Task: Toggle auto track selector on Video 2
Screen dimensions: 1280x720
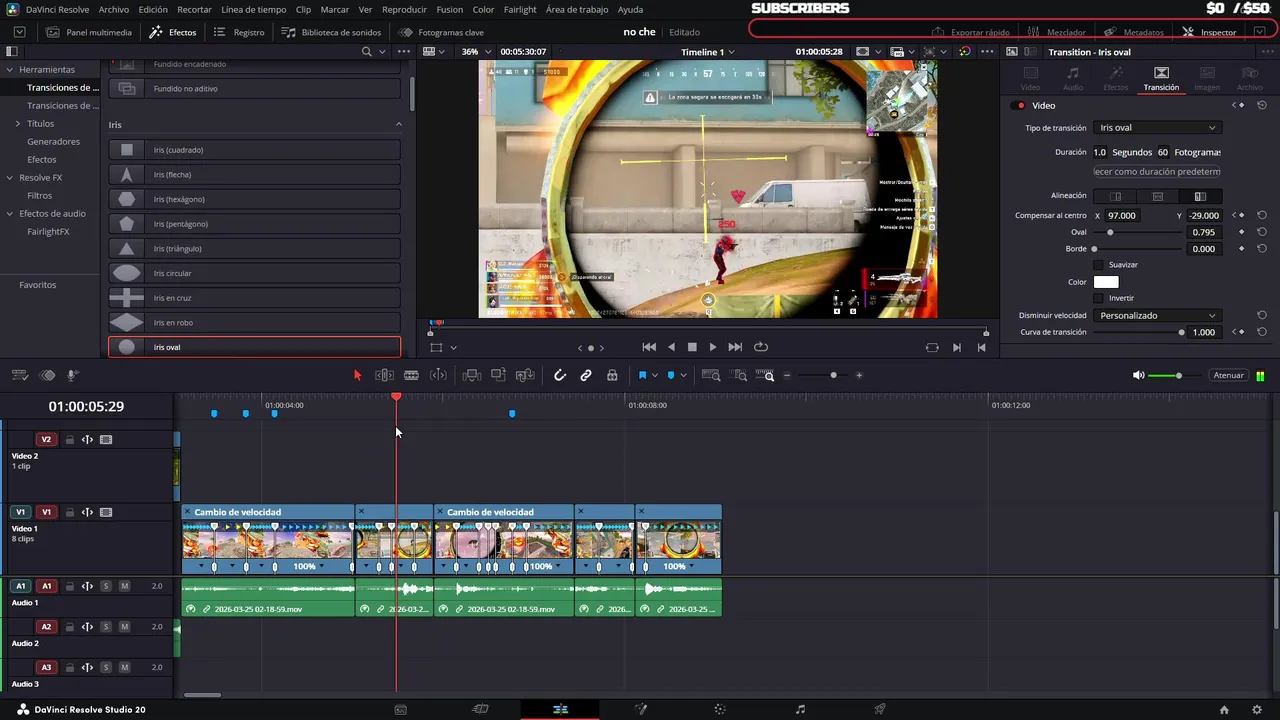Action: pos(87,439)
